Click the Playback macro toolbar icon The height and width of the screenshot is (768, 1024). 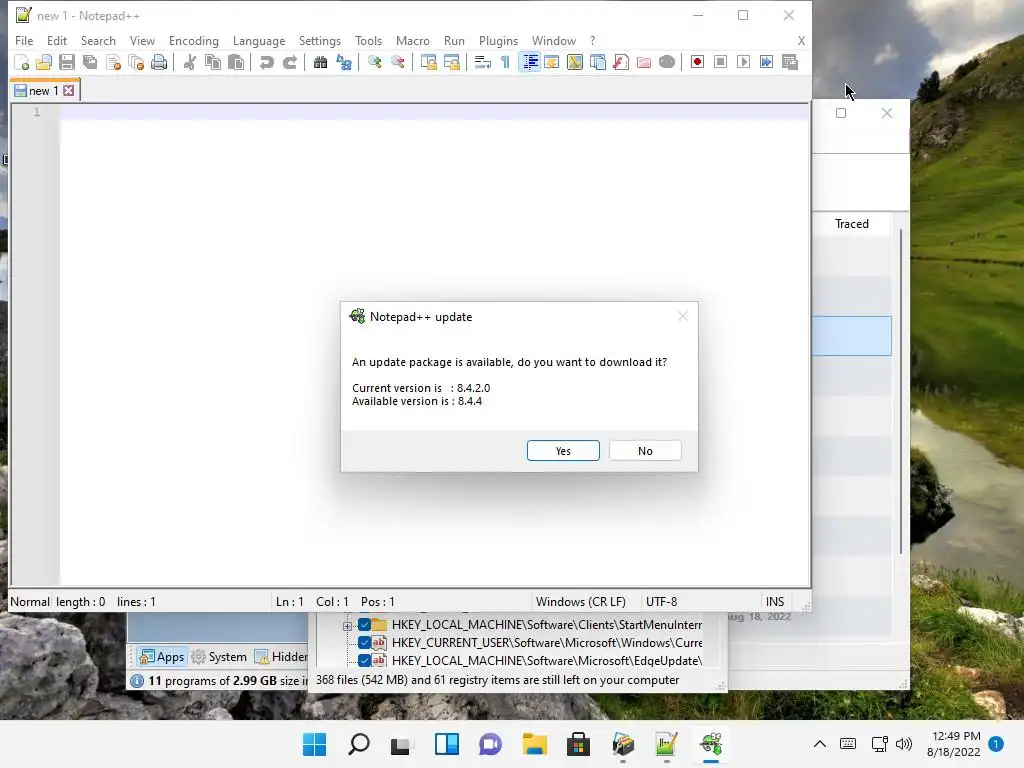pos(743,62)
